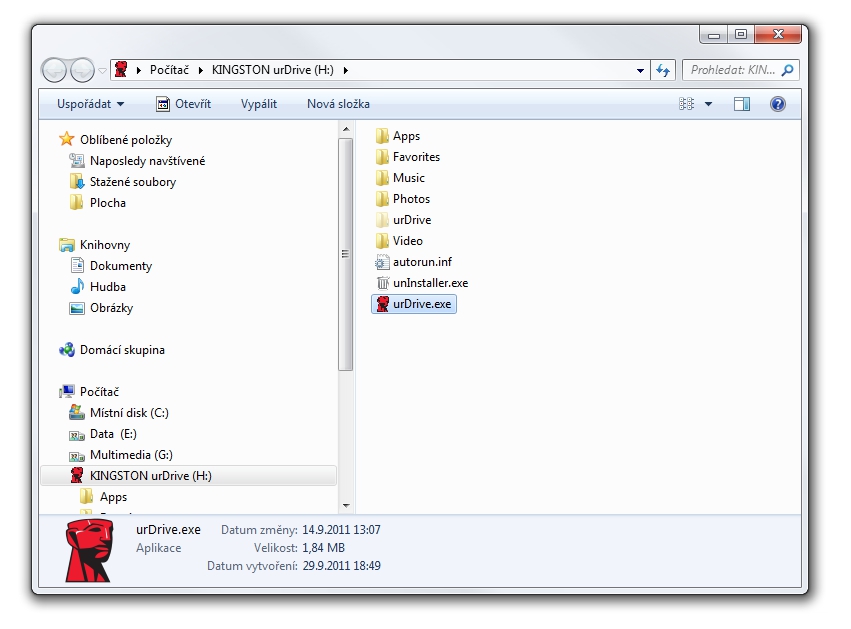Click Otevřít in the toolbar
The image size is (851, 629).
point(183,104)
